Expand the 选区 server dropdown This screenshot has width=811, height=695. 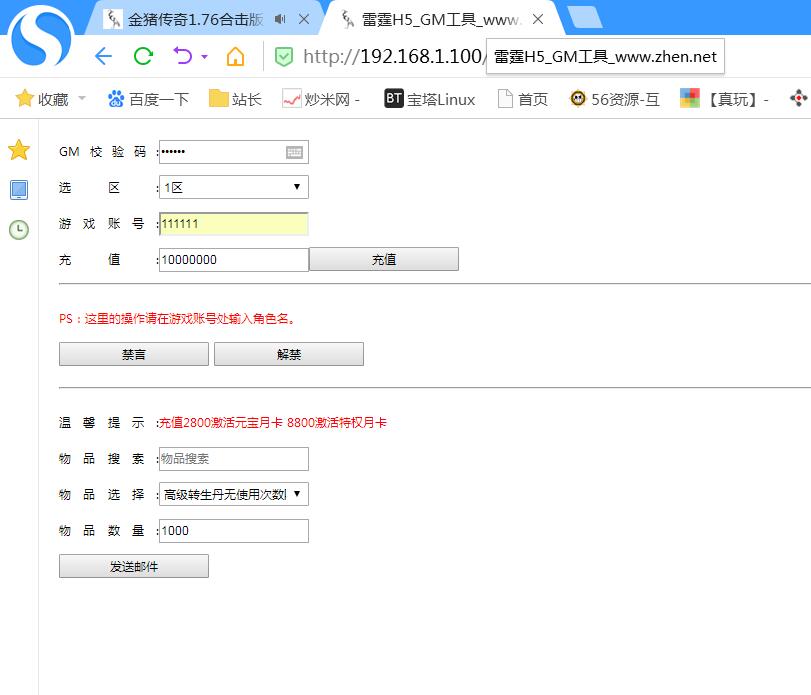pyautogui.click(x=233, y=187)
